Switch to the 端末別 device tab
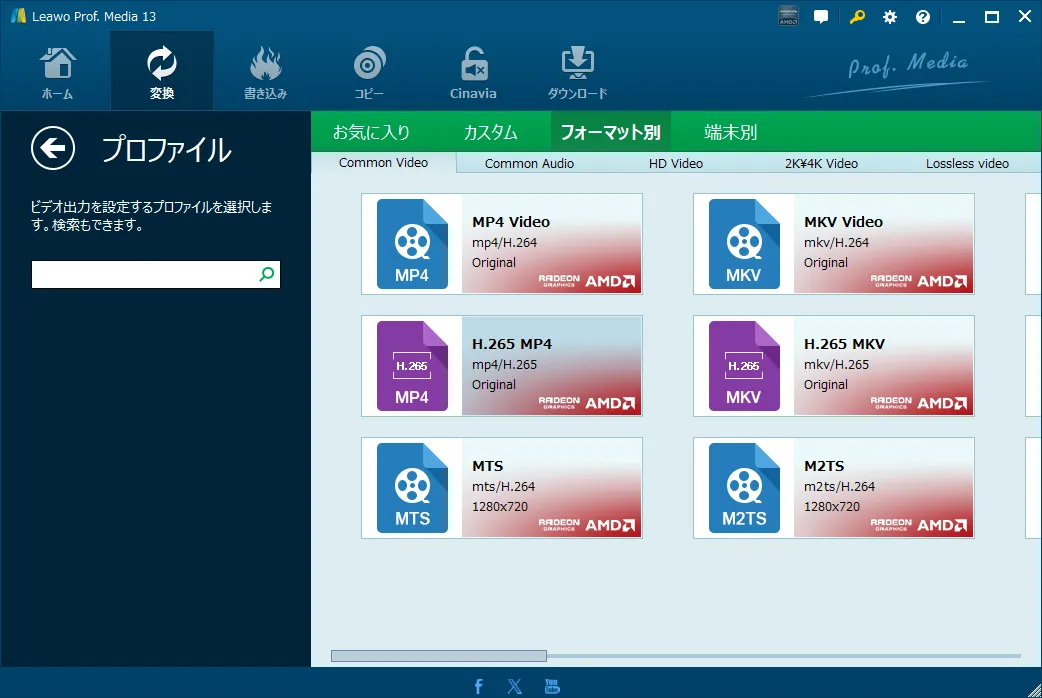The image size is (1042, 698). (730, 132)
